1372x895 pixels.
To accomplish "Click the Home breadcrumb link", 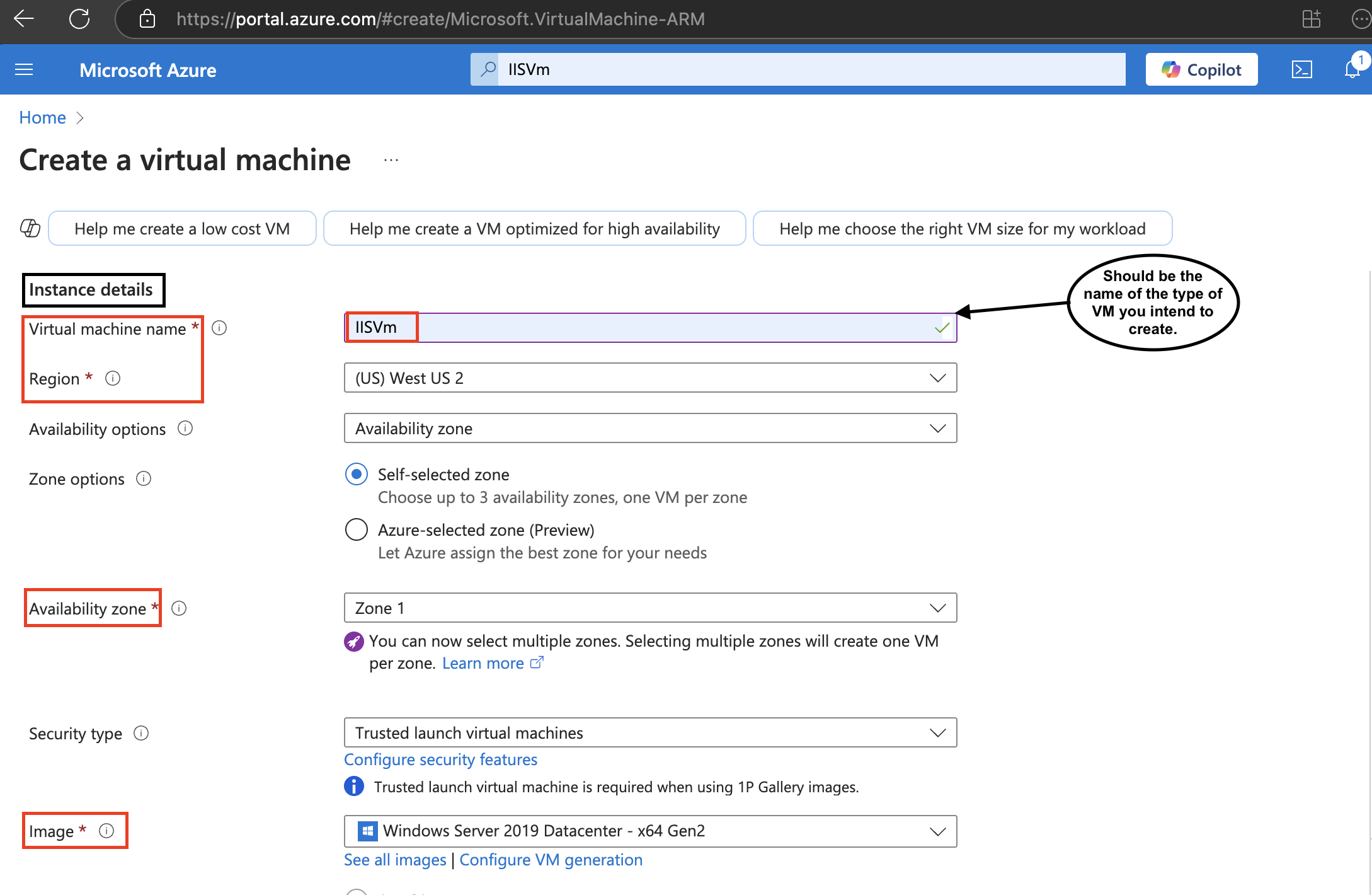I will point(42,118).
